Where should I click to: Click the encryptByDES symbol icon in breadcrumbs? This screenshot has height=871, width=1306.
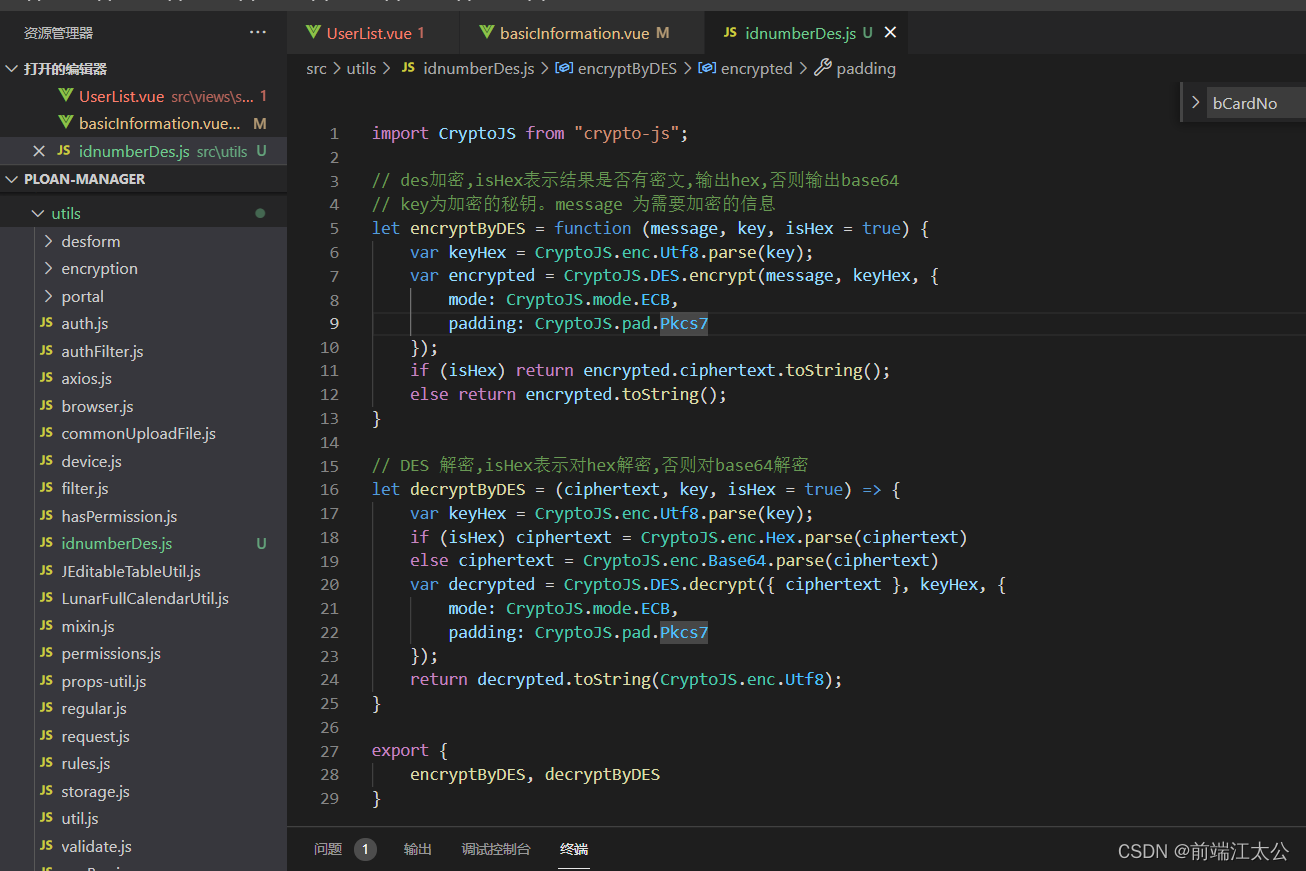564,68
